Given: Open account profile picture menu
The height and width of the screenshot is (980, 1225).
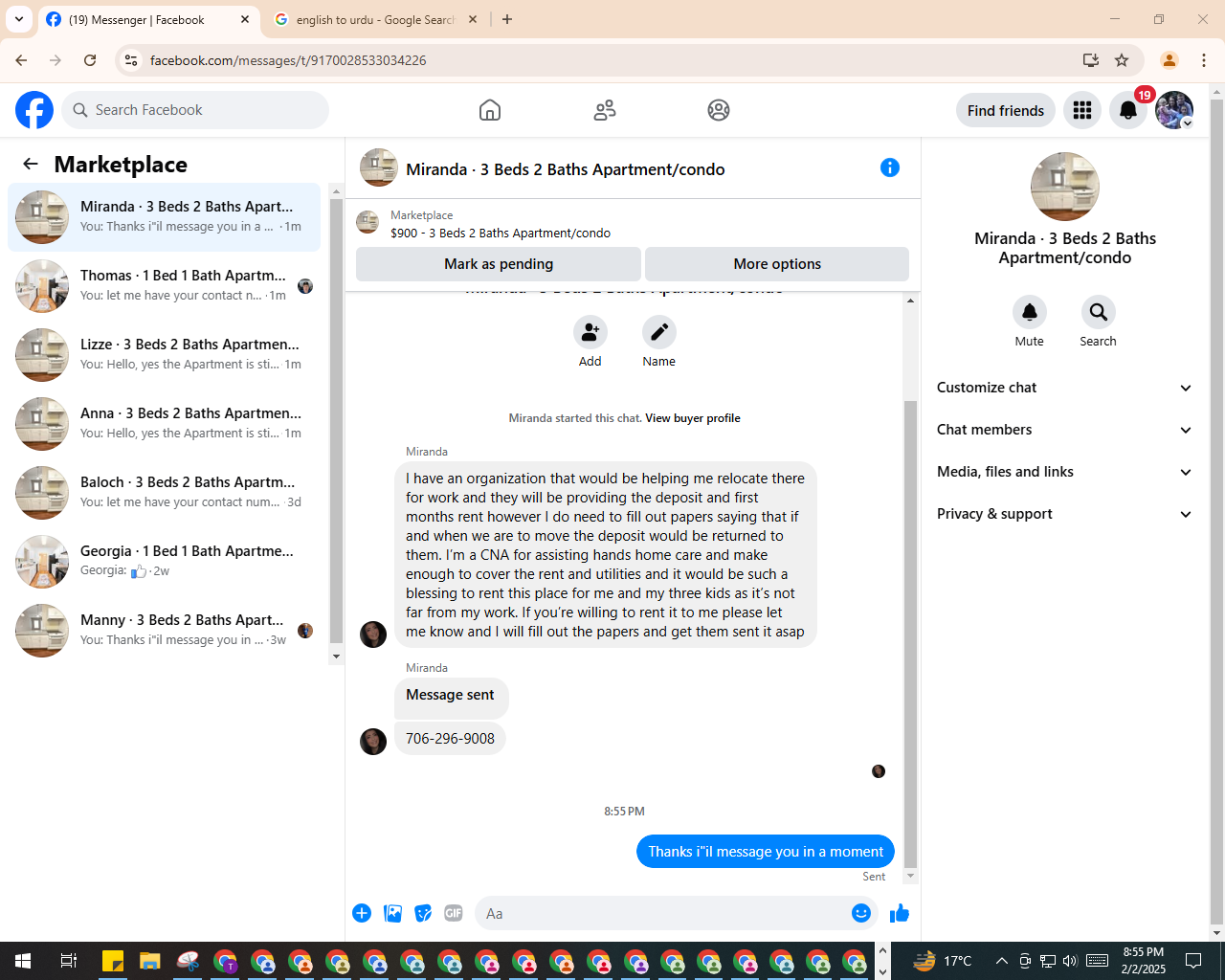Looking at the screenshot, I should pos(1174,110).
